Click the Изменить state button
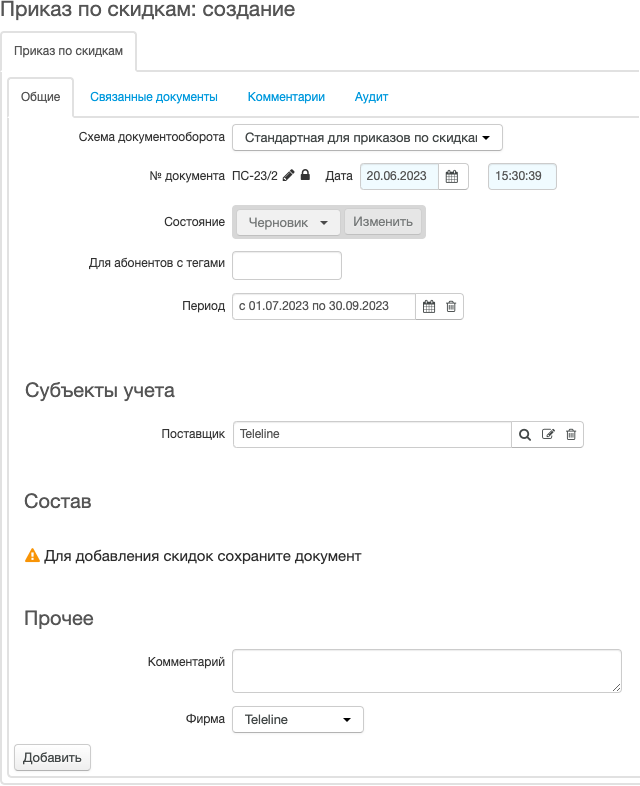The image size is (640, 786). pyautogui.click(x=383, y=222)
